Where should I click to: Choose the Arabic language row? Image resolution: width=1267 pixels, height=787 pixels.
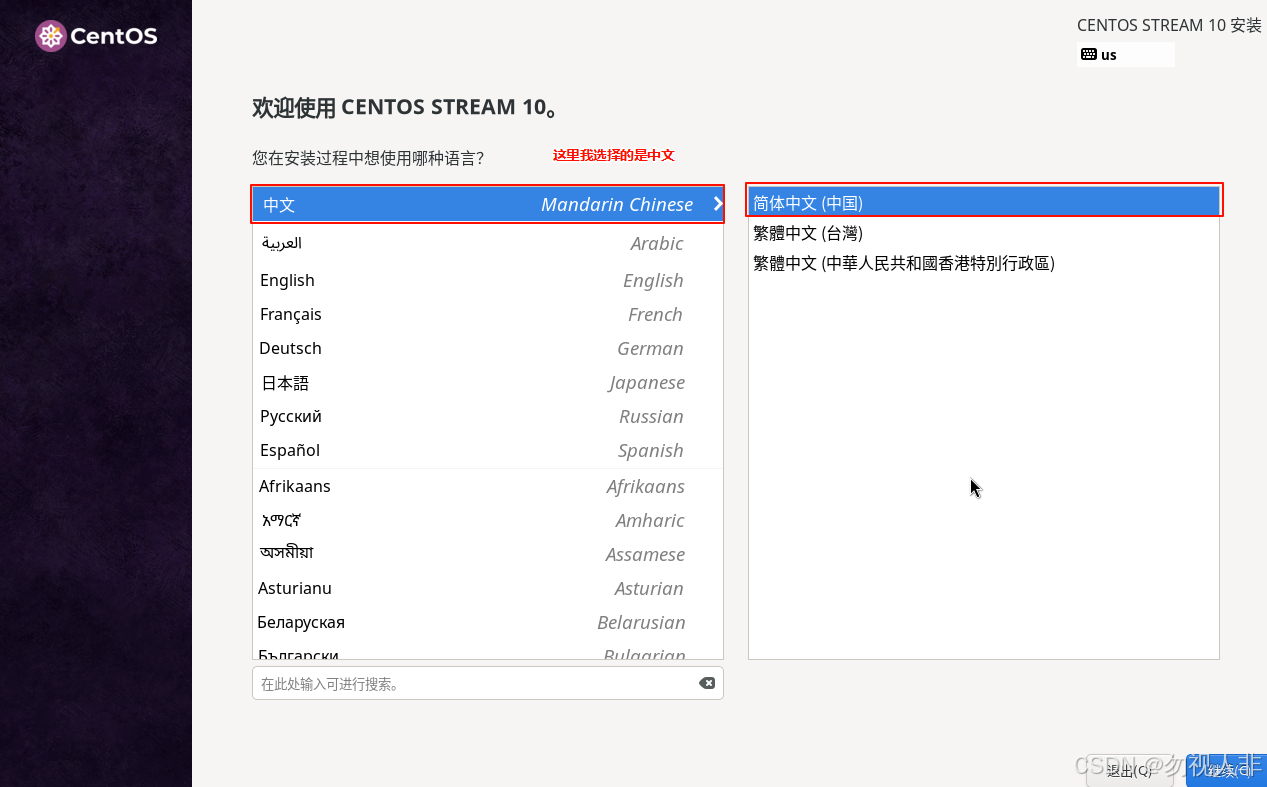[x=488, y=243]
